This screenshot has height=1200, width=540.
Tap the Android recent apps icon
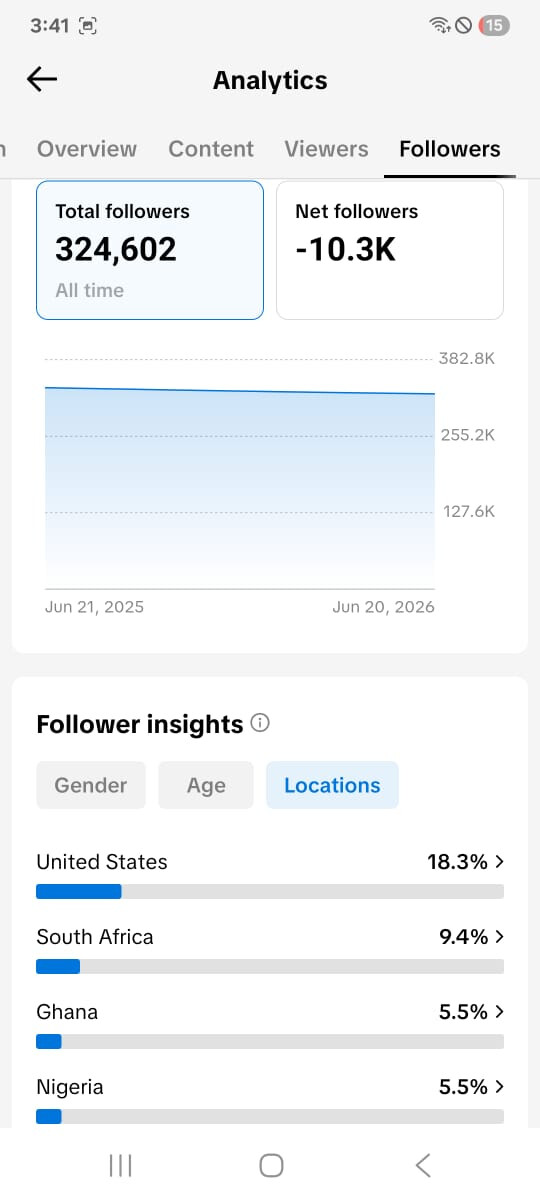click(120, 1165)
